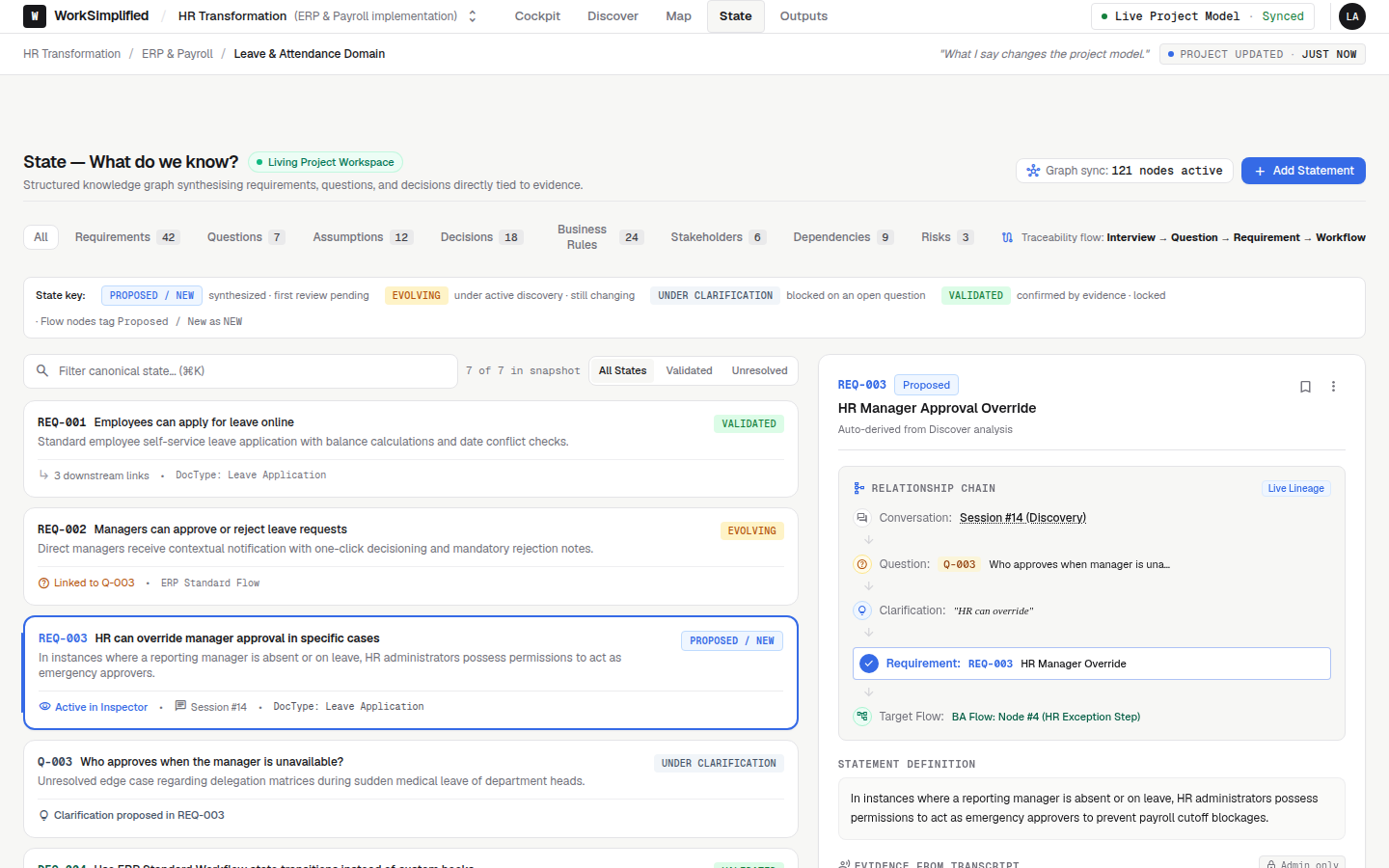Screen dimensions: 1389x868
Task: Open the inspector three-dot more menu
Action: point(1333,387)
